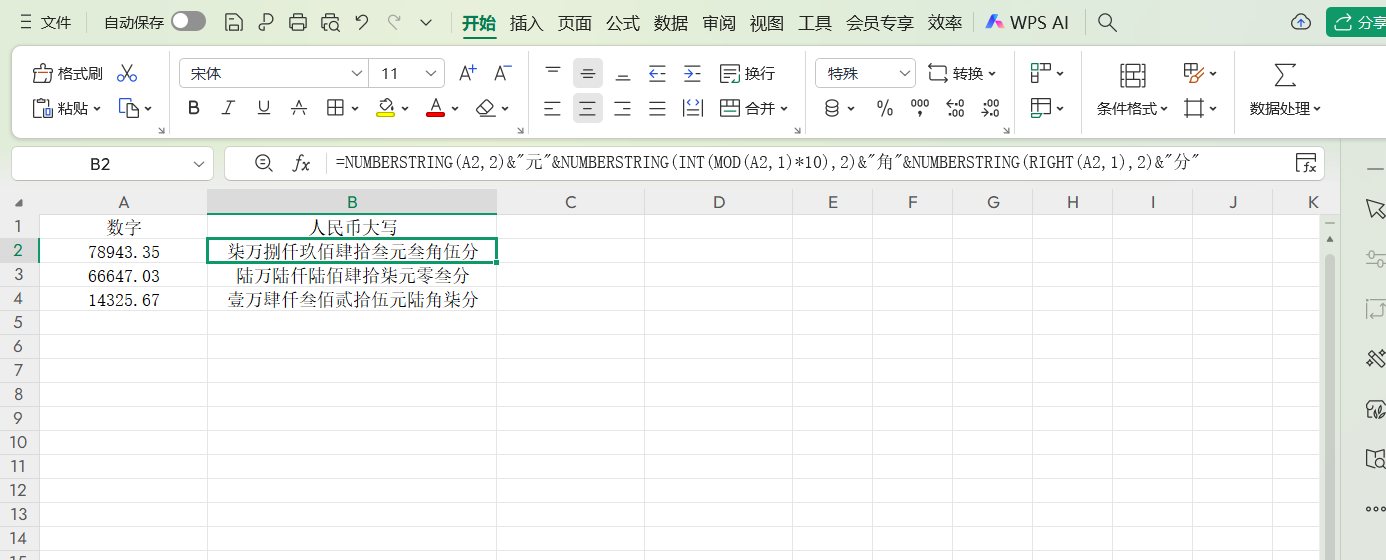Click the Undo arrow icon
This screenshot has height=560, width=1386.
click(361, 22)
